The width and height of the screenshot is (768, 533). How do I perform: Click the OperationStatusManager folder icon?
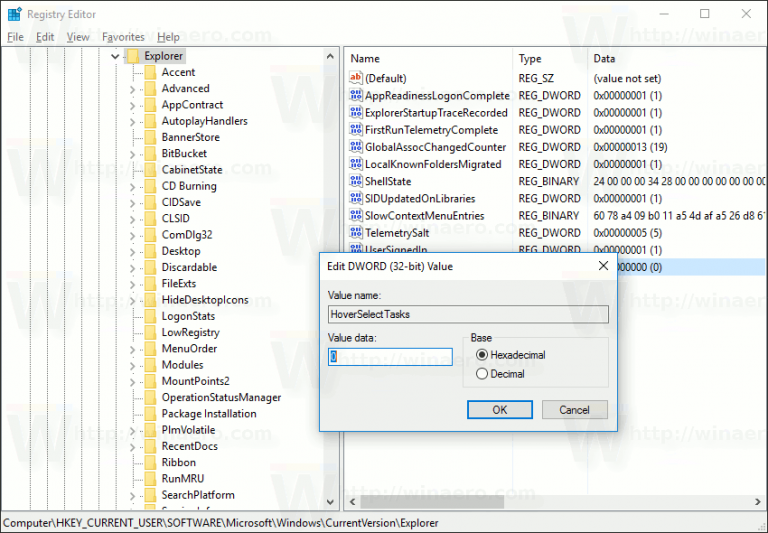150,397
